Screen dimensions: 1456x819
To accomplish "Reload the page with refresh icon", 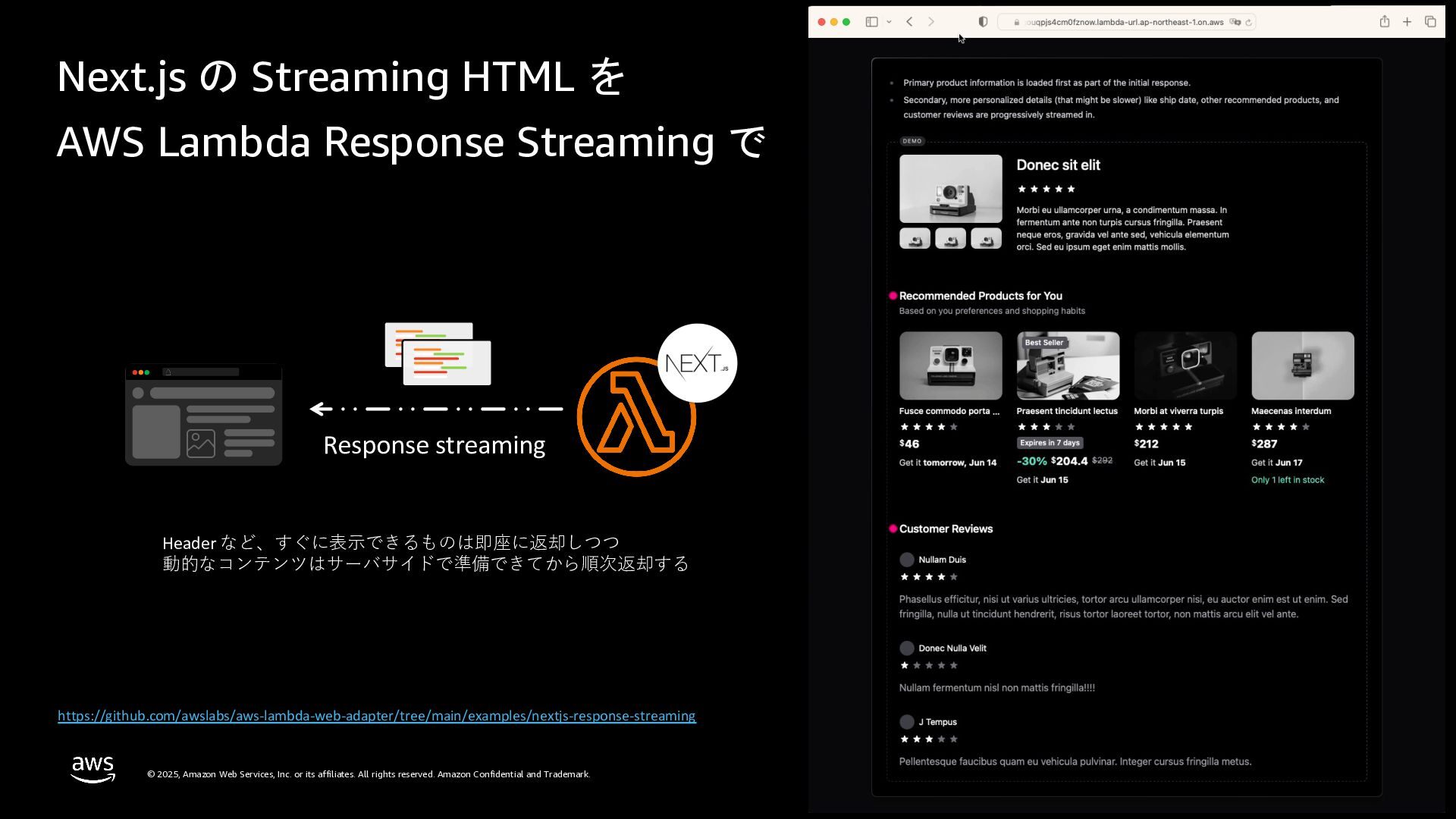I will coord(1248,22).
